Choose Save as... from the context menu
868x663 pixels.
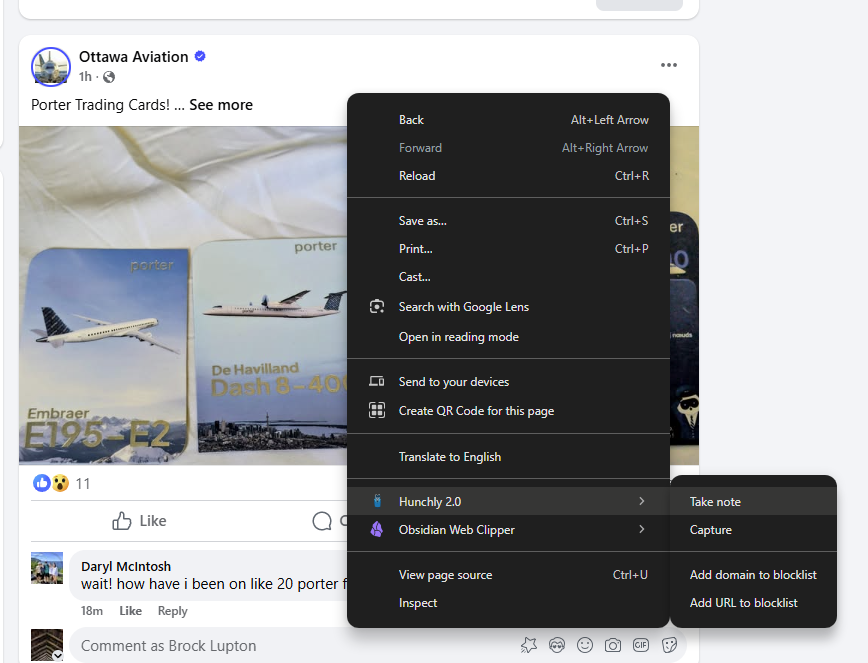(x=508, y=221)
